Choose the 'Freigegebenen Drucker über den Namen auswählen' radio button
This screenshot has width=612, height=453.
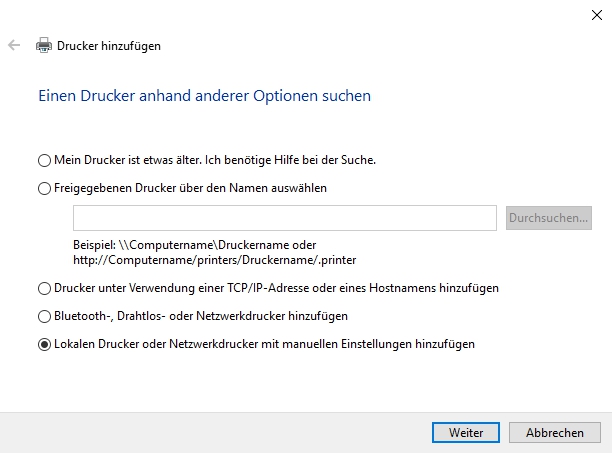point(43,188)
